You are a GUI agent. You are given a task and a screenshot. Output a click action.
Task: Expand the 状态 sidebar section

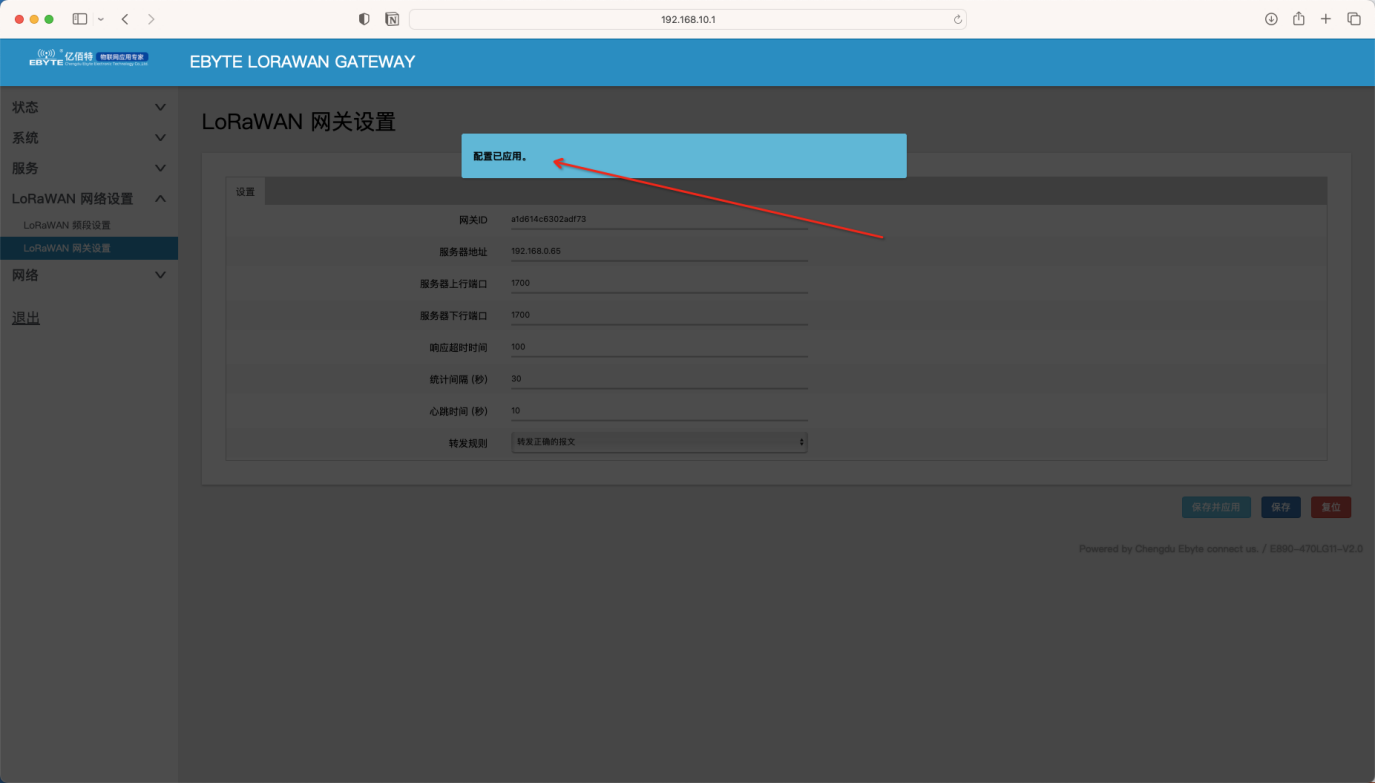point(88,107)
